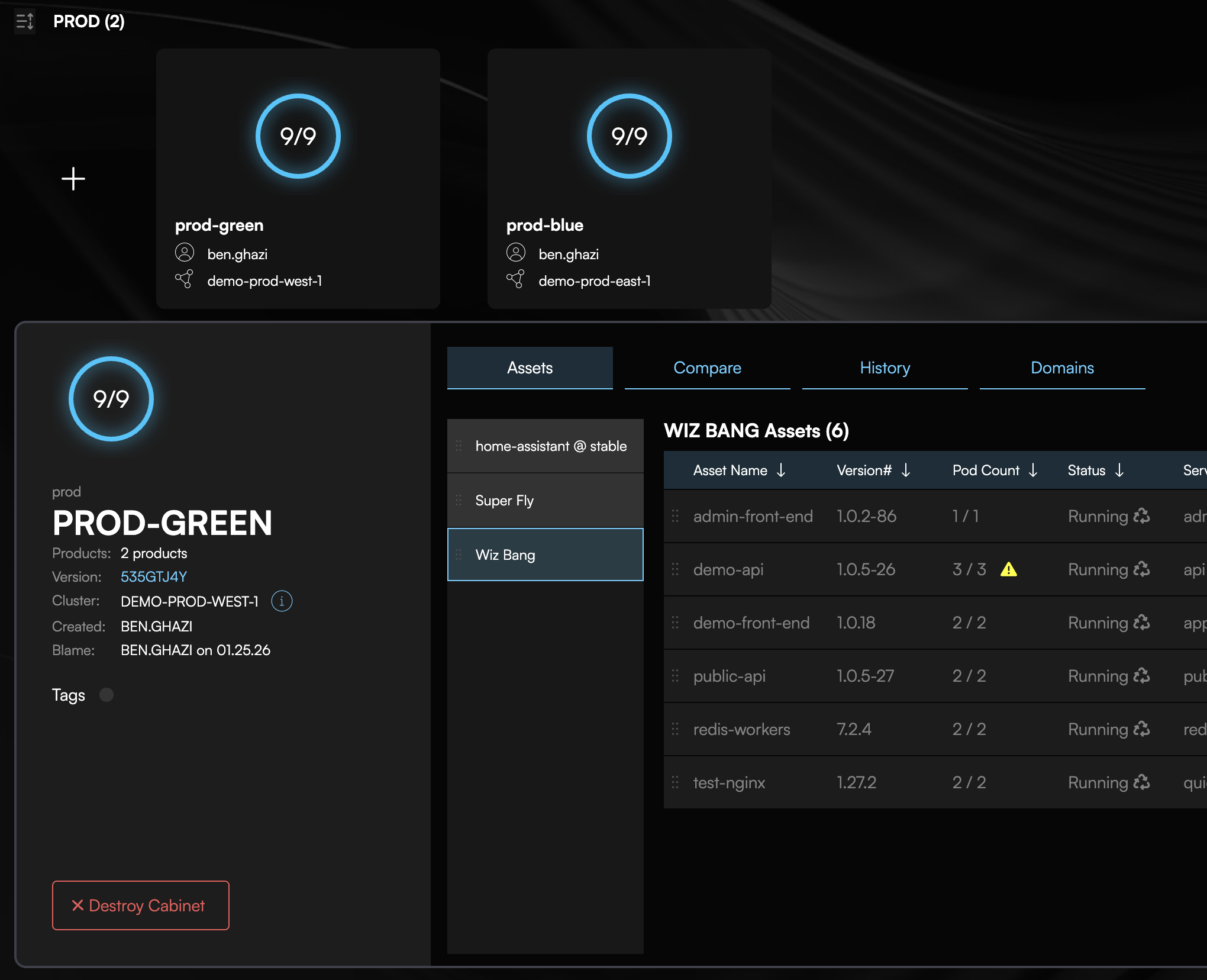
Task: Click the plus icon to add cabinet
Action: [x=73, y=179]
